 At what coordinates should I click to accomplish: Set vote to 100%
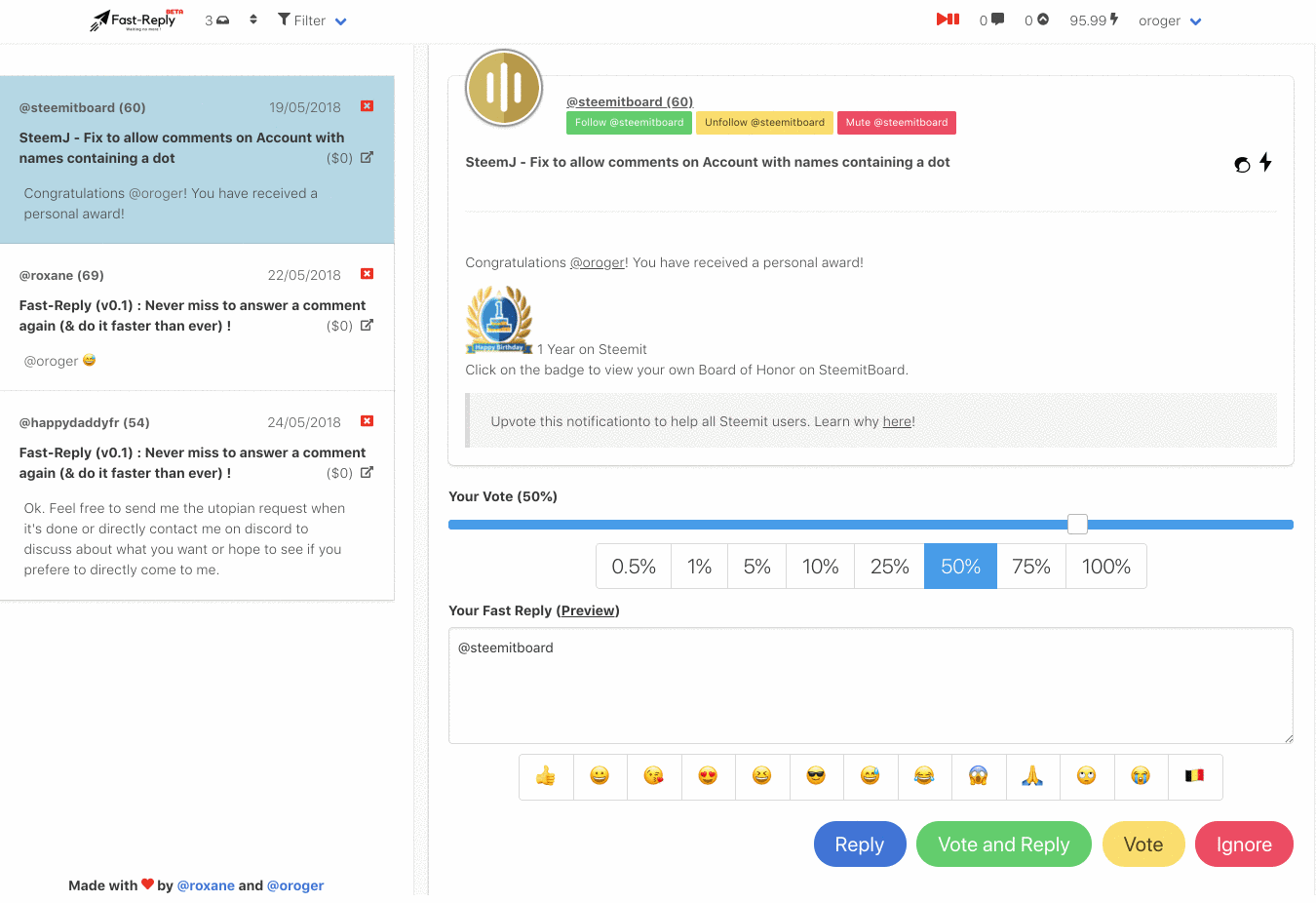click(x=1106, y=567)
